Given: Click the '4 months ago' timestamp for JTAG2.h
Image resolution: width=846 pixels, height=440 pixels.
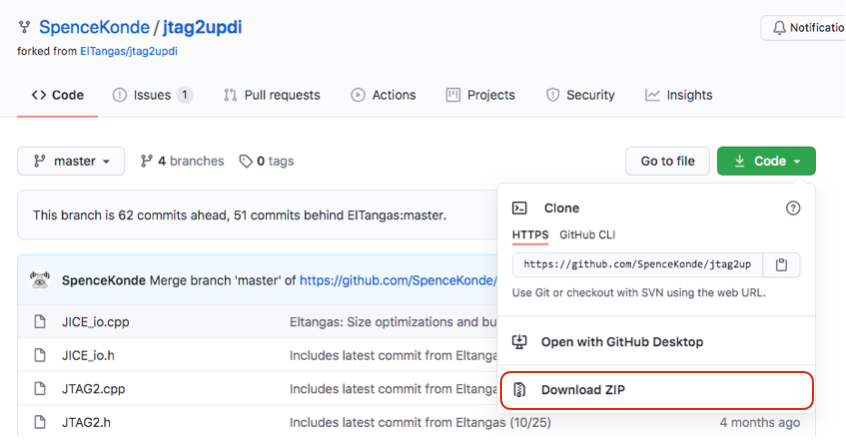Looking at the screenshot, I should pos(760,422).
